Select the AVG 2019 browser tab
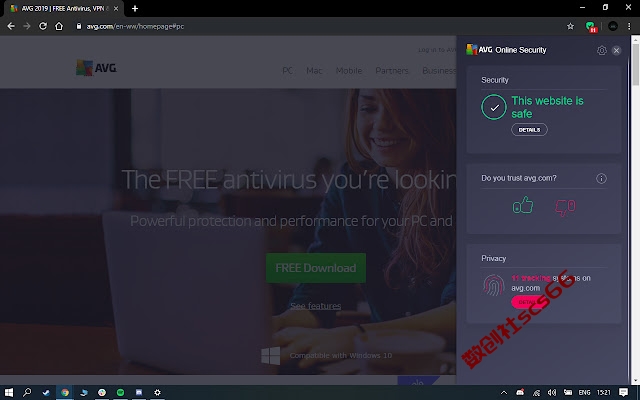 (63, 9)
